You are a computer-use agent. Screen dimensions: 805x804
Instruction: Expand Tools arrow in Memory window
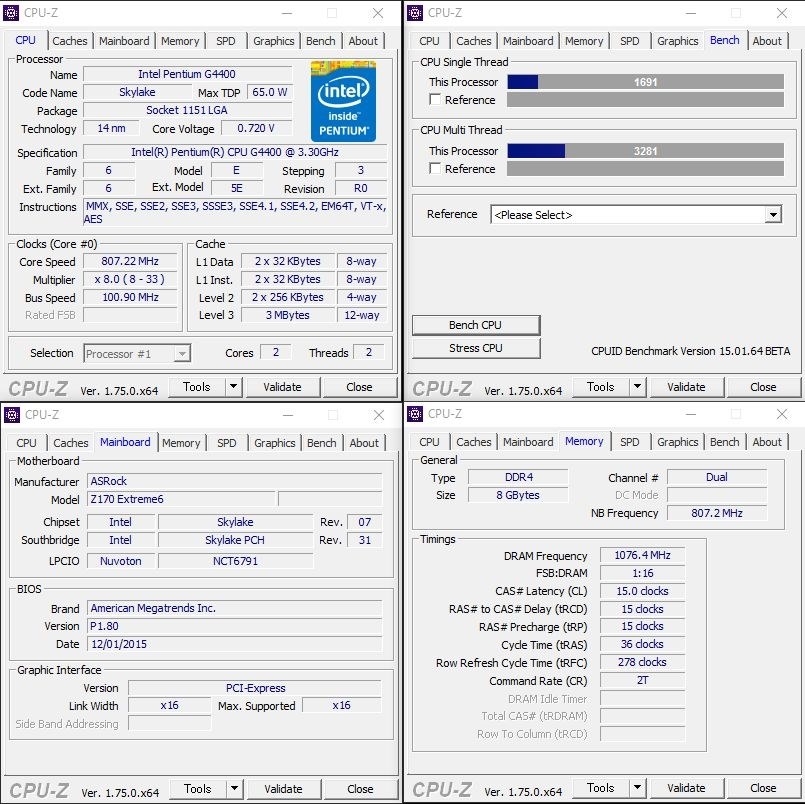[637, 787]
